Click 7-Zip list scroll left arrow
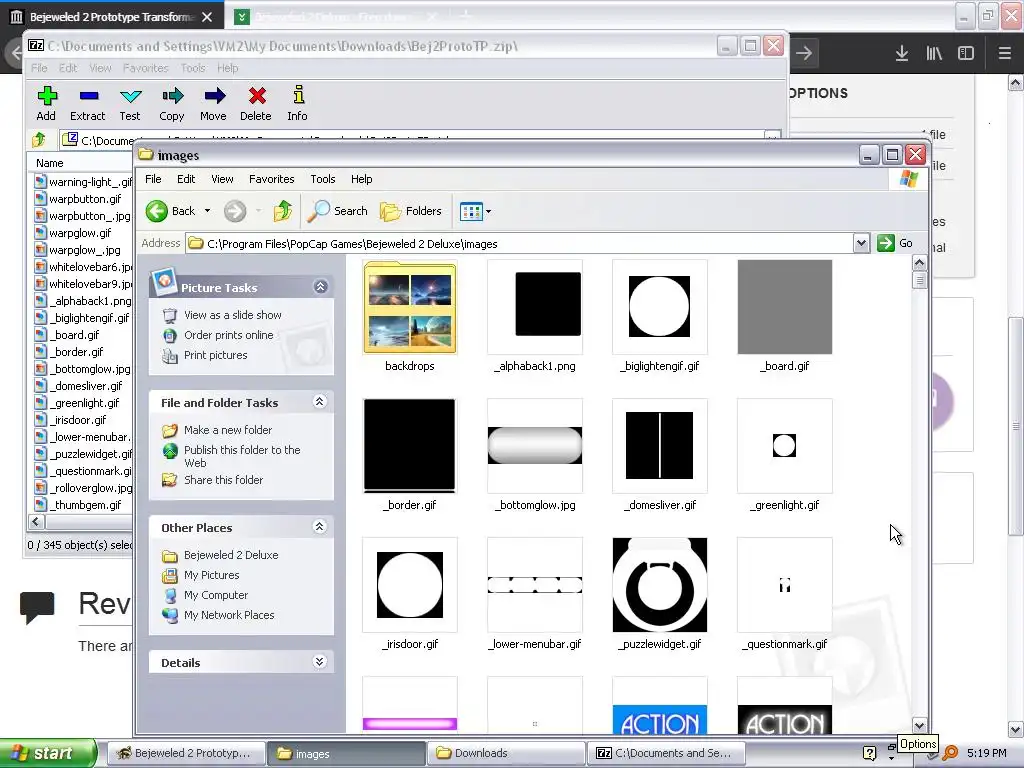Image resolution: width=1024 pixels, height=768 pixels. [36, 521]
